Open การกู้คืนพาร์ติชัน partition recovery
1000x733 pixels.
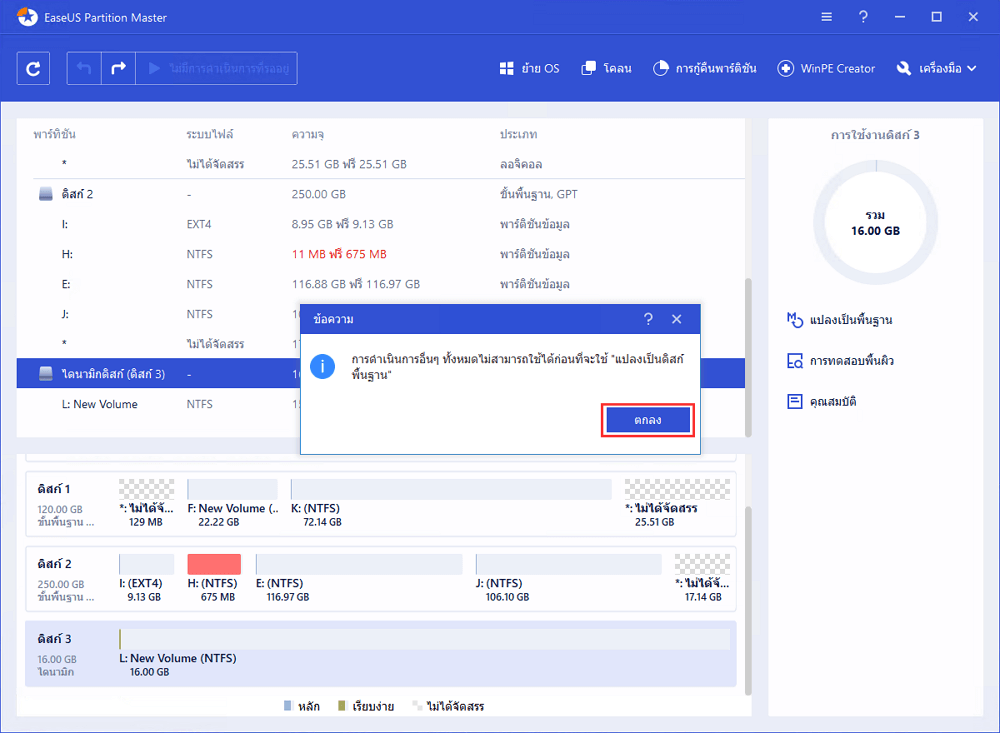click(705, 68)
